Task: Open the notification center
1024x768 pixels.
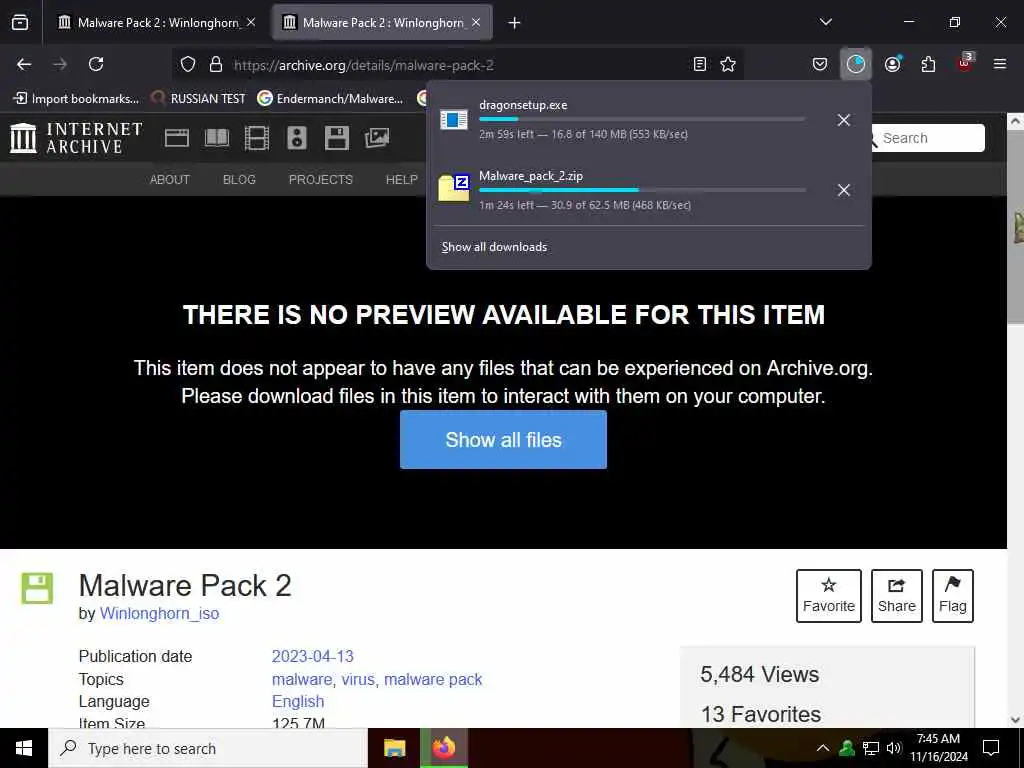Action: tap(991, 748)
